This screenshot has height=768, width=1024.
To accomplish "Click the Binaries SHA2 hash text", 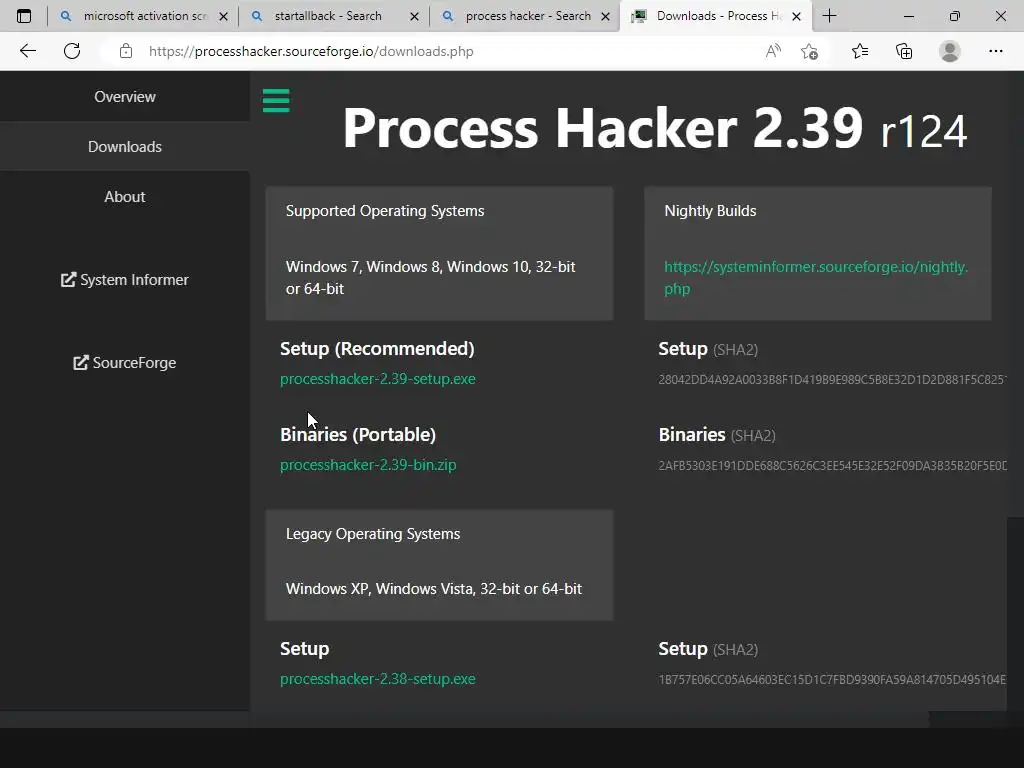I will click(x=833, y=466).
